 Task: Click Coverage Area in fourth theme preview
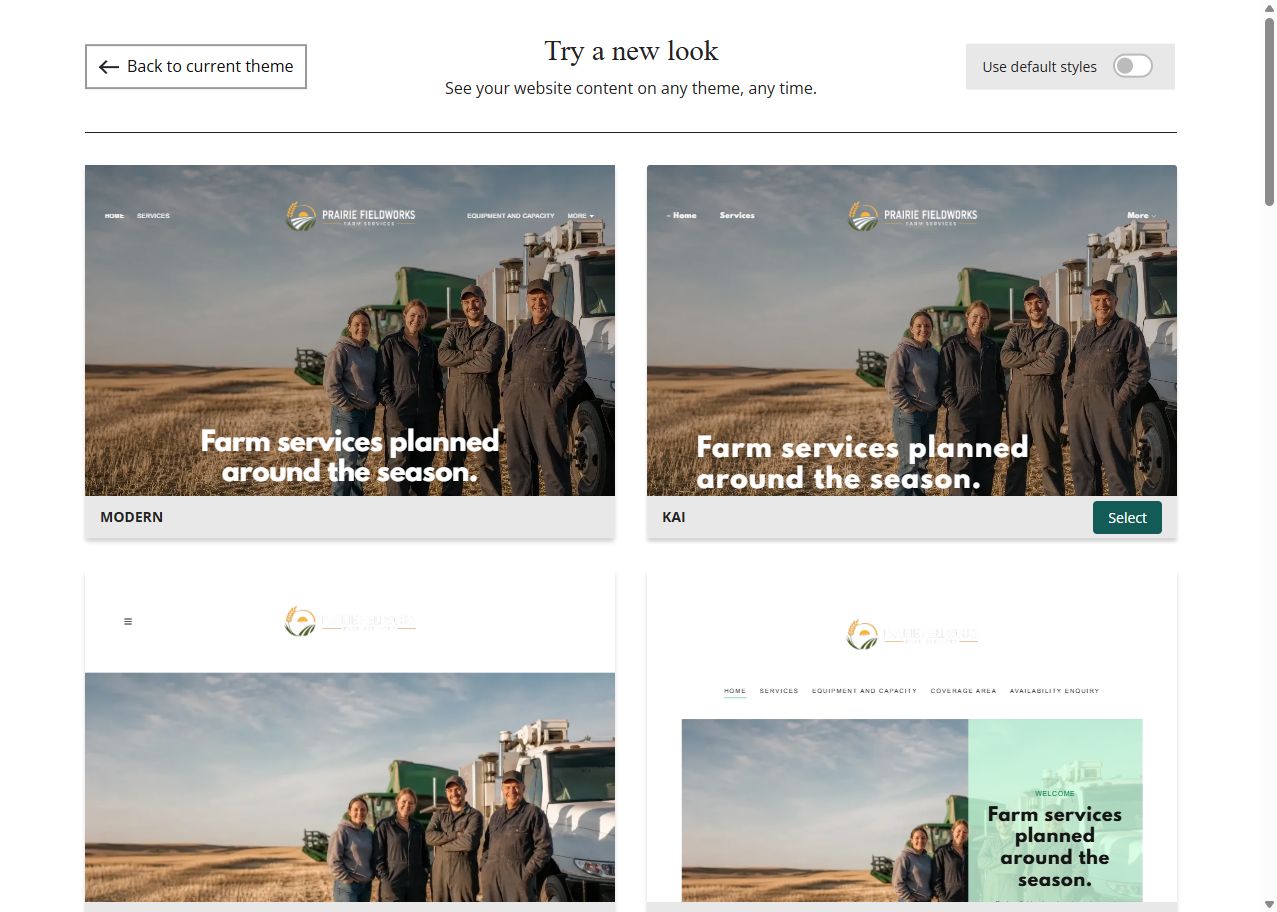tap(963, 691)
